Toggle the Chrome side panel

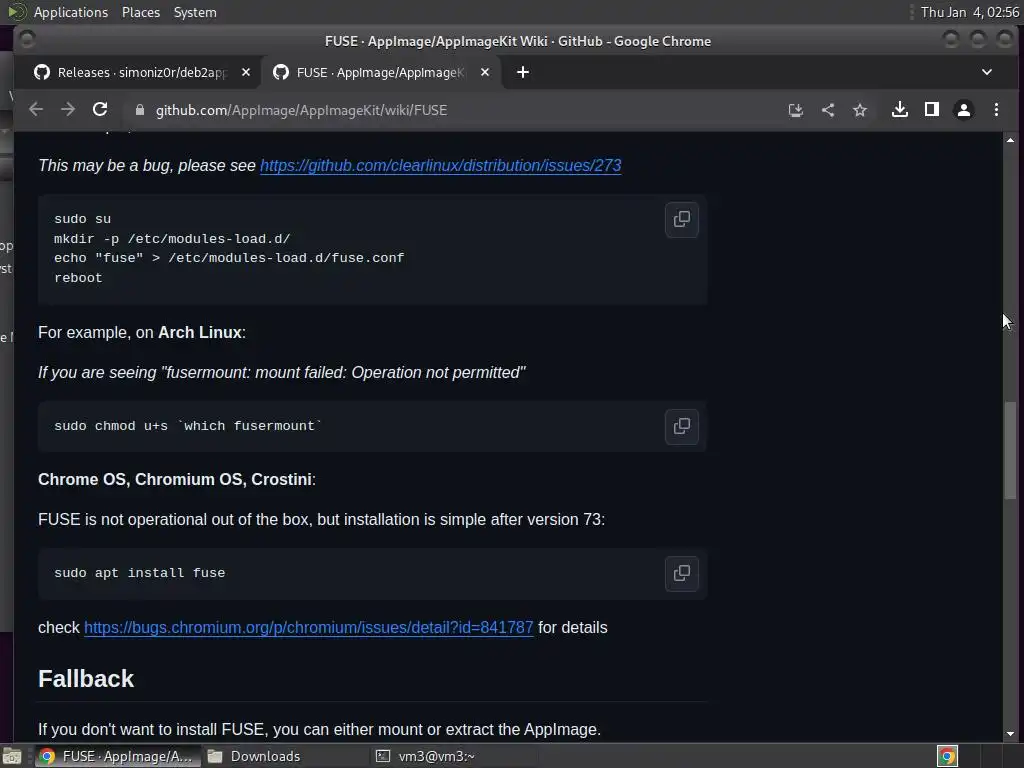932,110
